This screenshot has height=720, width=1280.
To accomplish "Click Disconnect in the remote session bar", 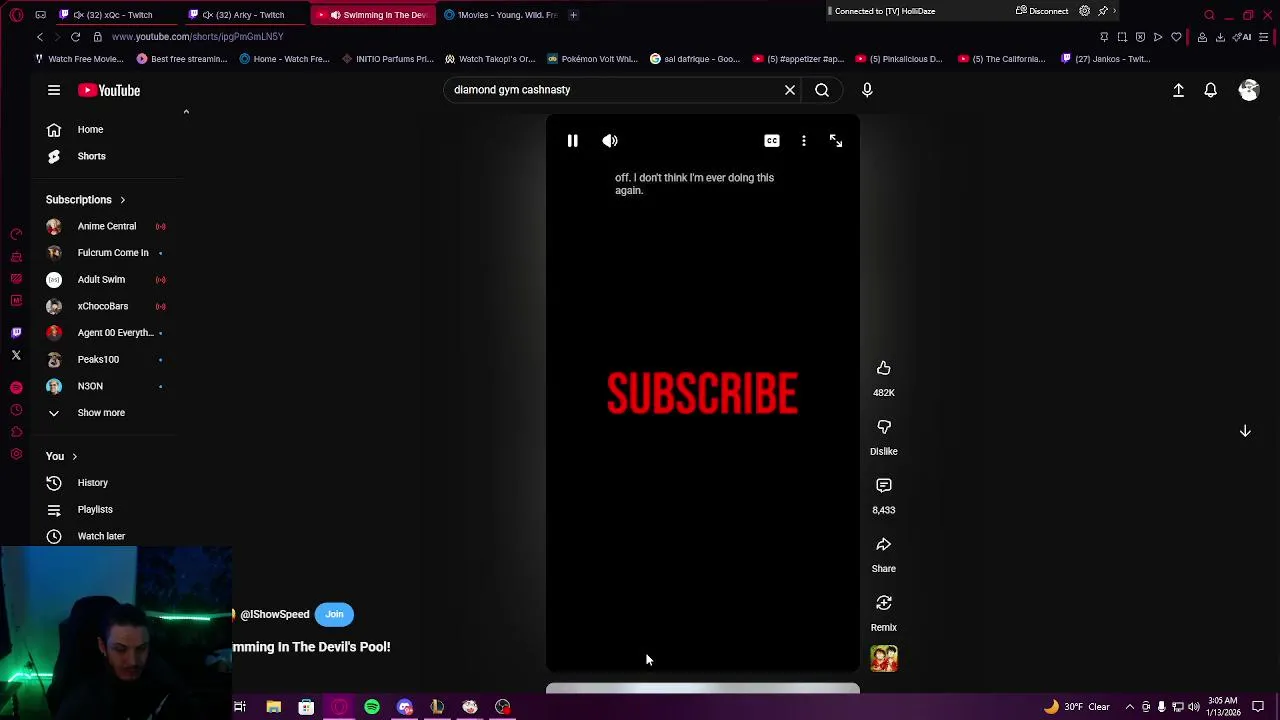I will click(1042, 11).
